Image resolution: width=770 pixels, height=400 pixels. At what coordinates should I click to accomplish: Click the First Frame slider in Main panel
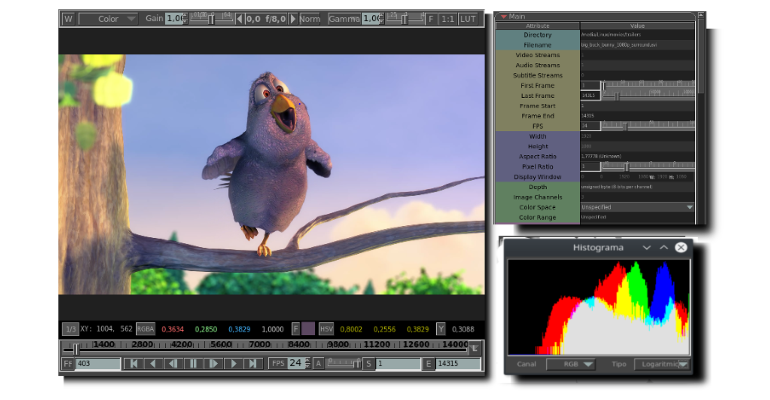(648, 85)
